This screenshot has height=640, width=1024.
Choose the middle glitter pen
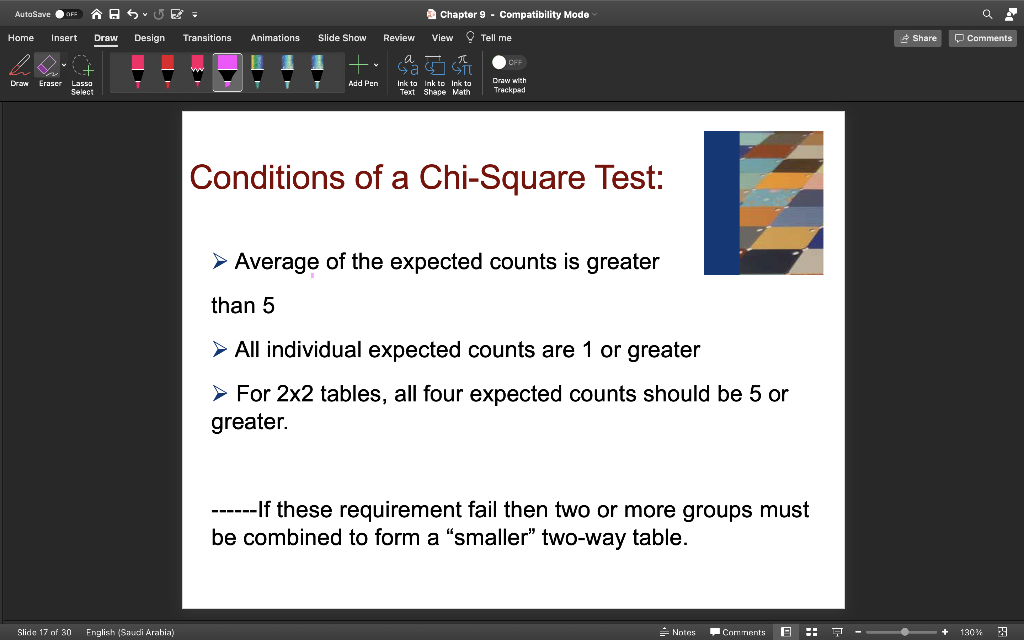pyautogui.click(x=287, y=71)
